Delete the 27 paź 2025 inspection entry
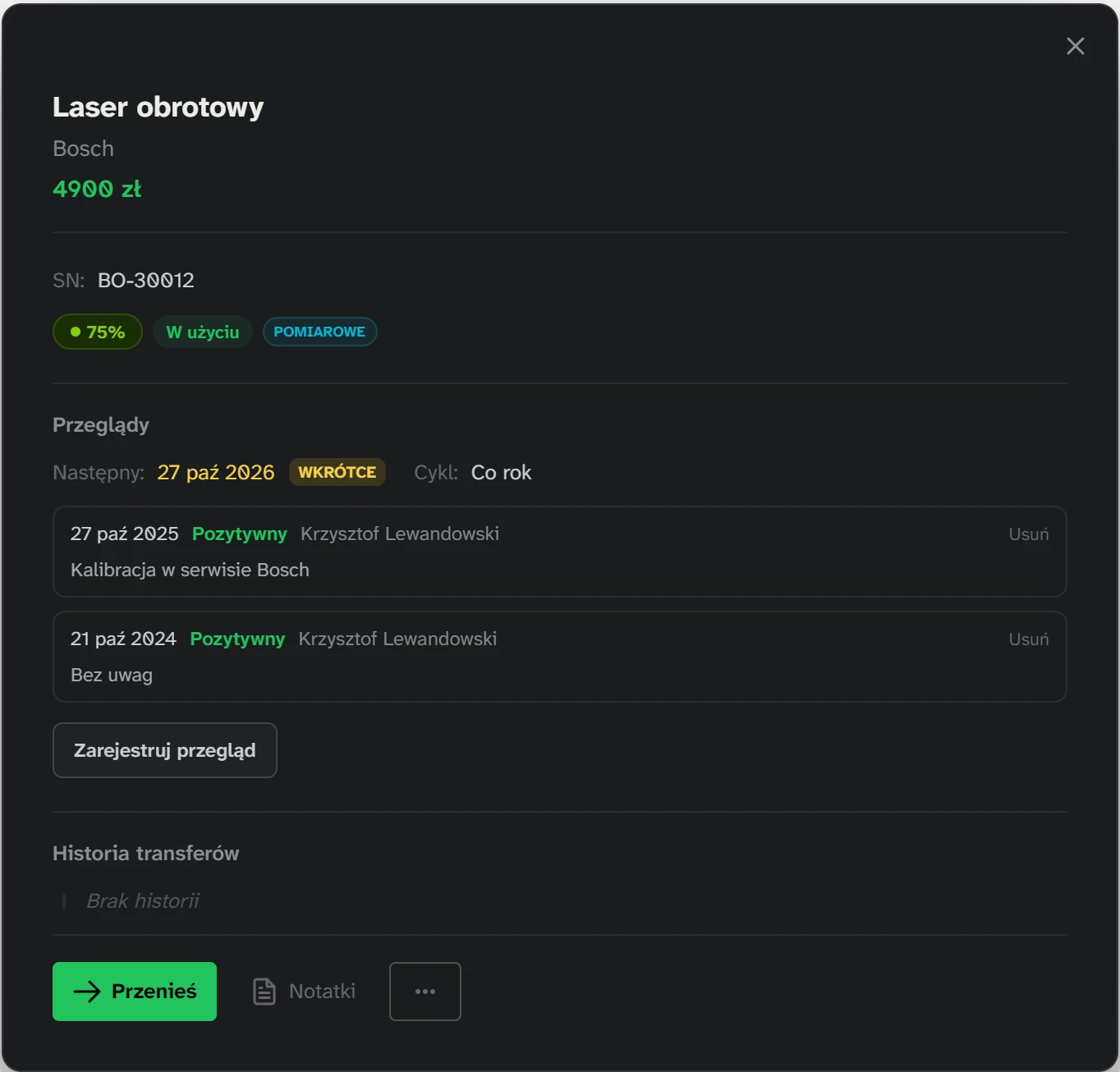This screenshot has height=1072, width=1120. coord(1029,534)
